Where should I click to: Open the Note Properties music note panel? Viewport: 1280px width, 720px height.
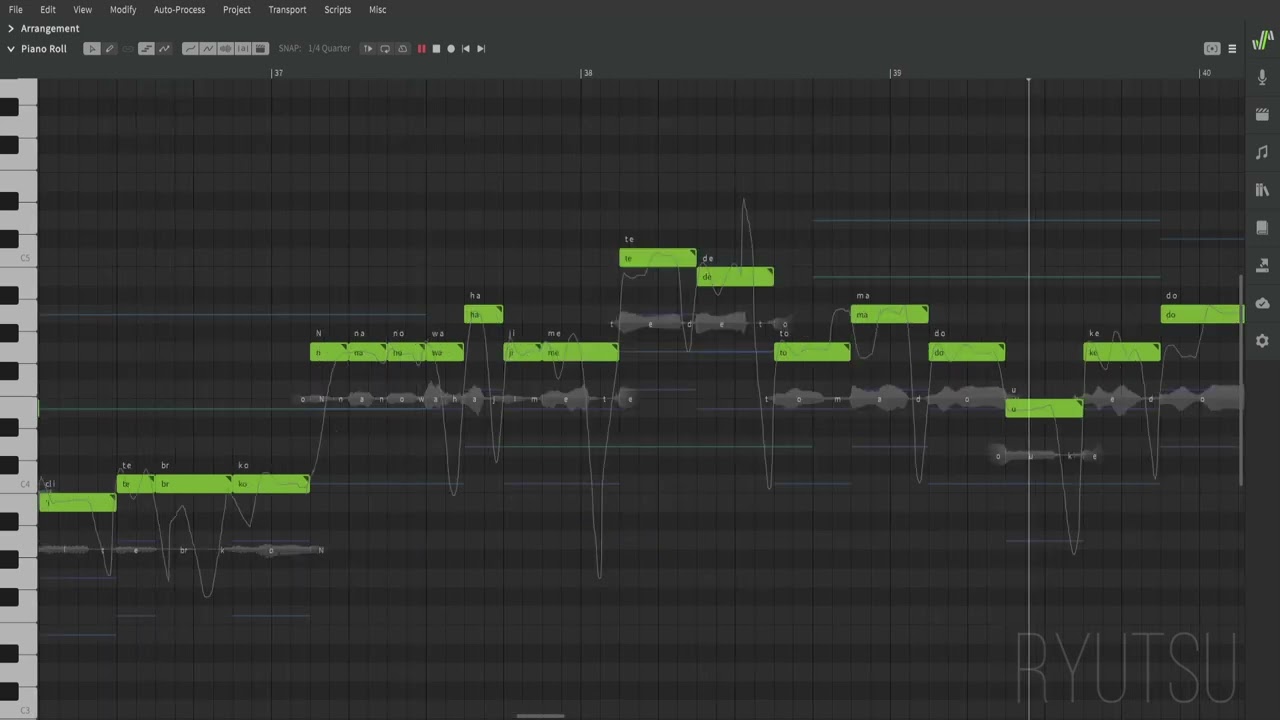1262,152
